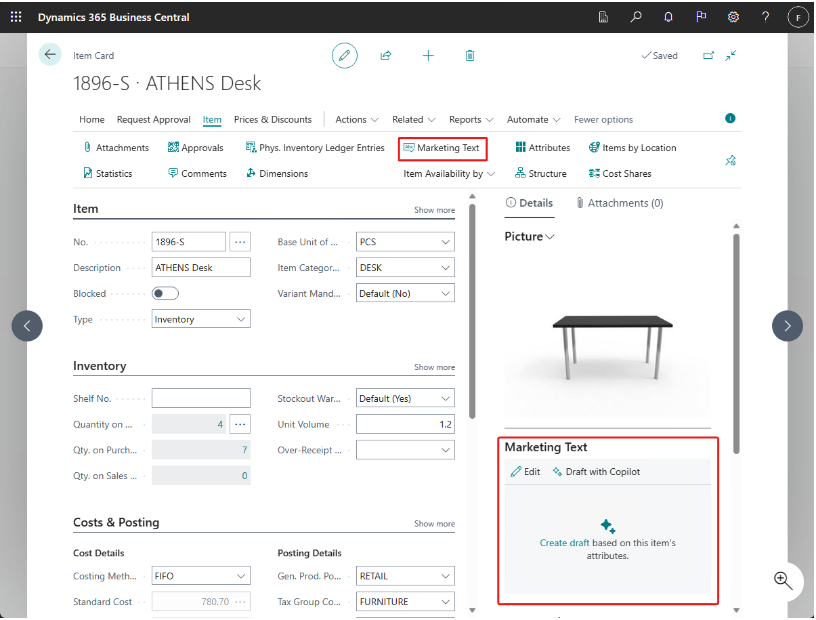
Task: Open the Related dropdown menu
Action: click(414, 120)
